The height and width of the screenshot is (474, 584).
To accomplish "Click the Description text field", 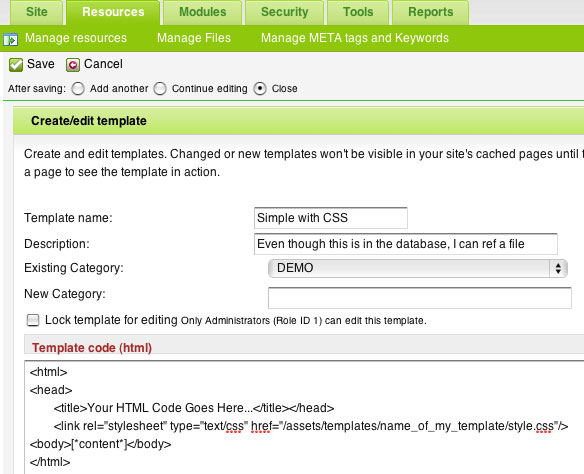I will 406,244.
